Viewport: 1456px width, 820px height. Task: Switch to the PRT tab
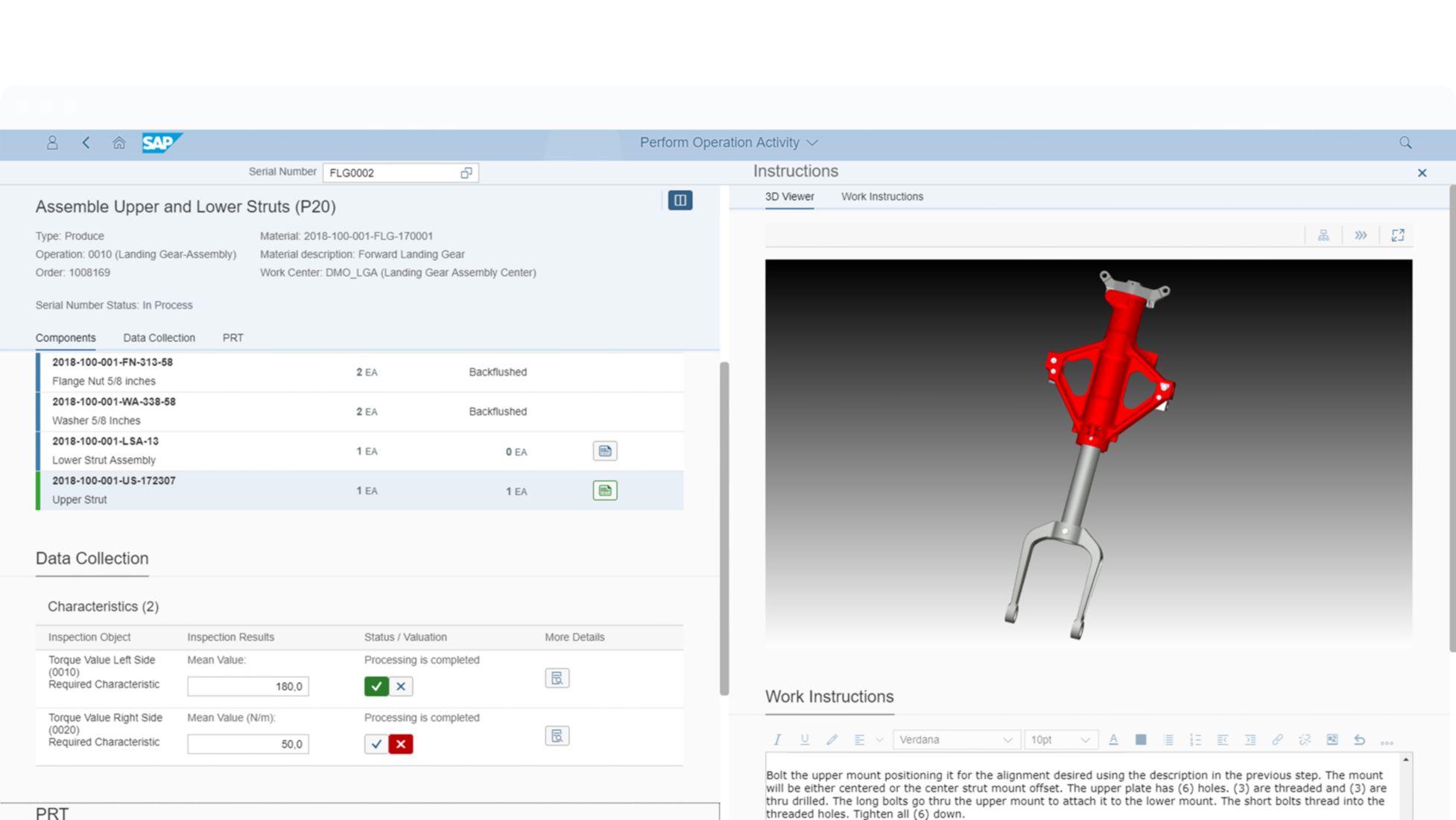(232, 338)
